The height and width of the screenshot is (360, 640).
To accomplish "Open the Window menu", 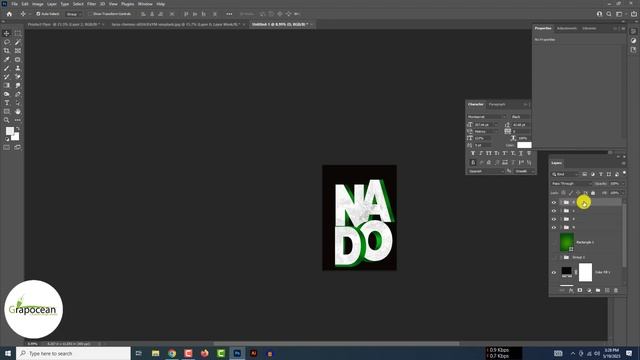I will point(145,4).
